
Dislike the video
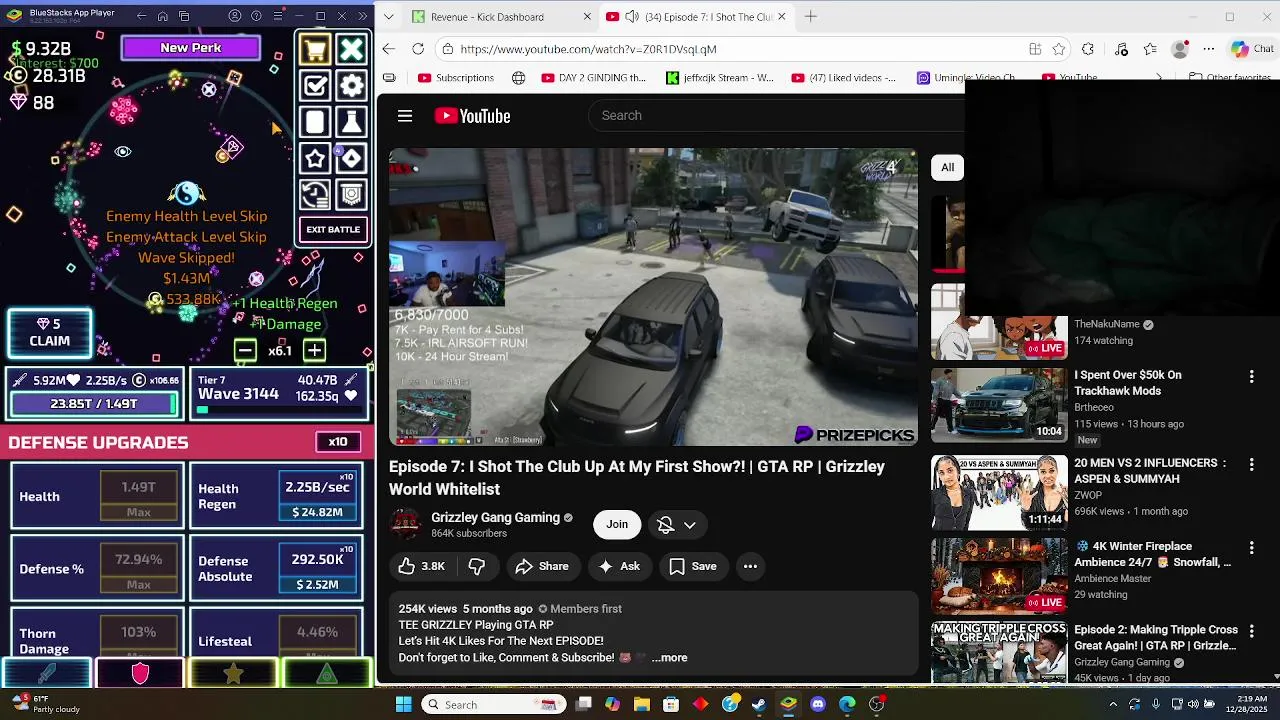(x=477, y=566)
